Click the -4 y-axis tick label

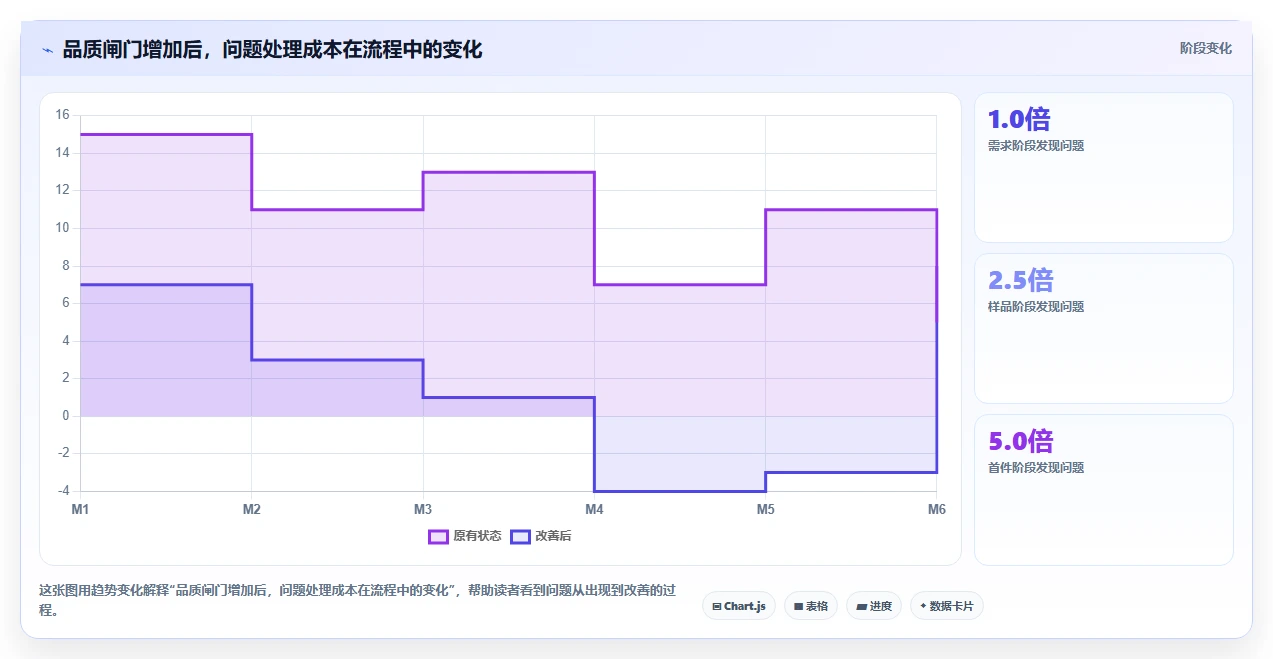coord(63,491)
